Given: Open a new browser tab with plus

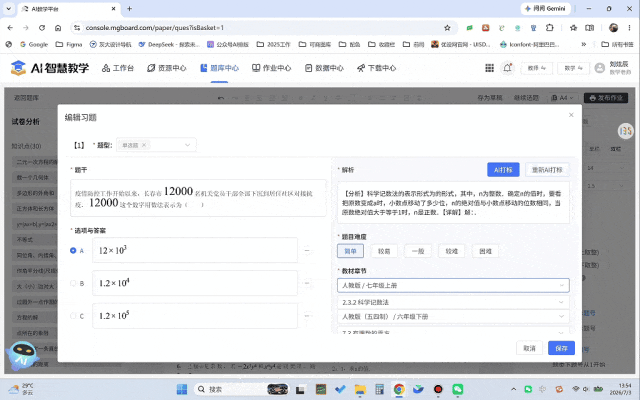Looking at the screenshot, I should [129, 9].
